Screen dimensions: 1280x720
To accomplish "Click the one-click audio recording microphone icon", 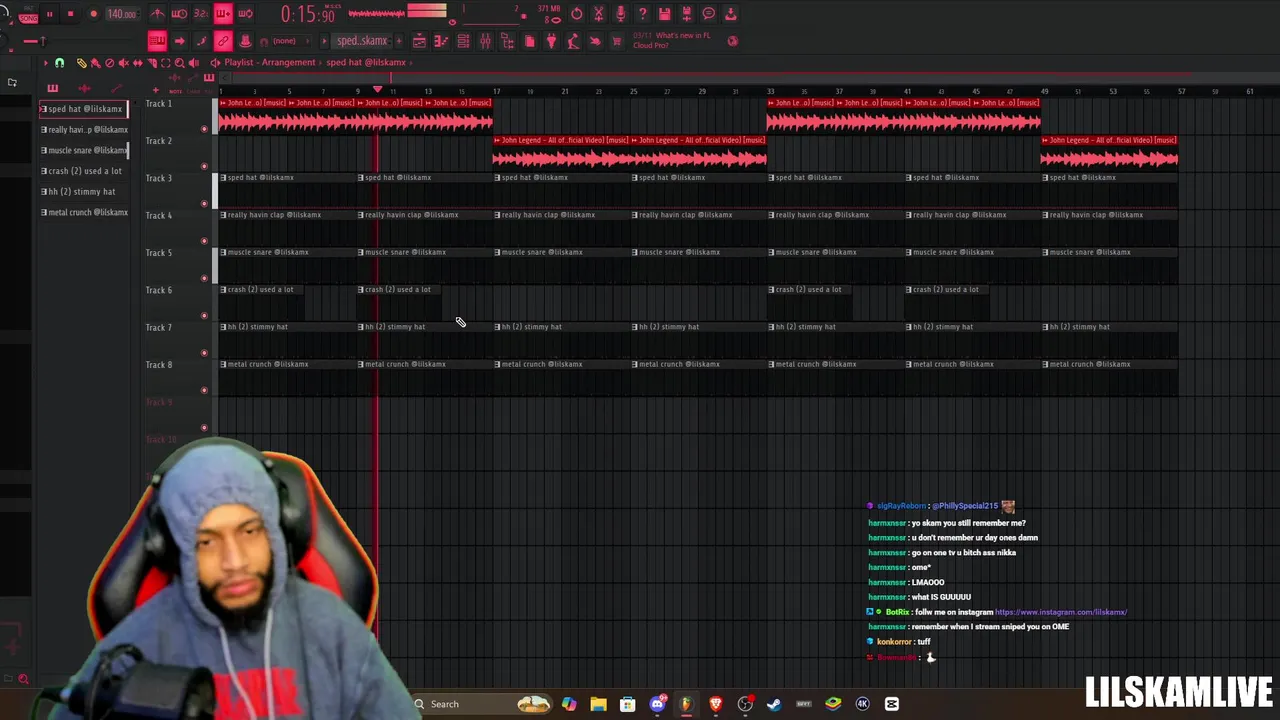I will click(x=621, y=14).
